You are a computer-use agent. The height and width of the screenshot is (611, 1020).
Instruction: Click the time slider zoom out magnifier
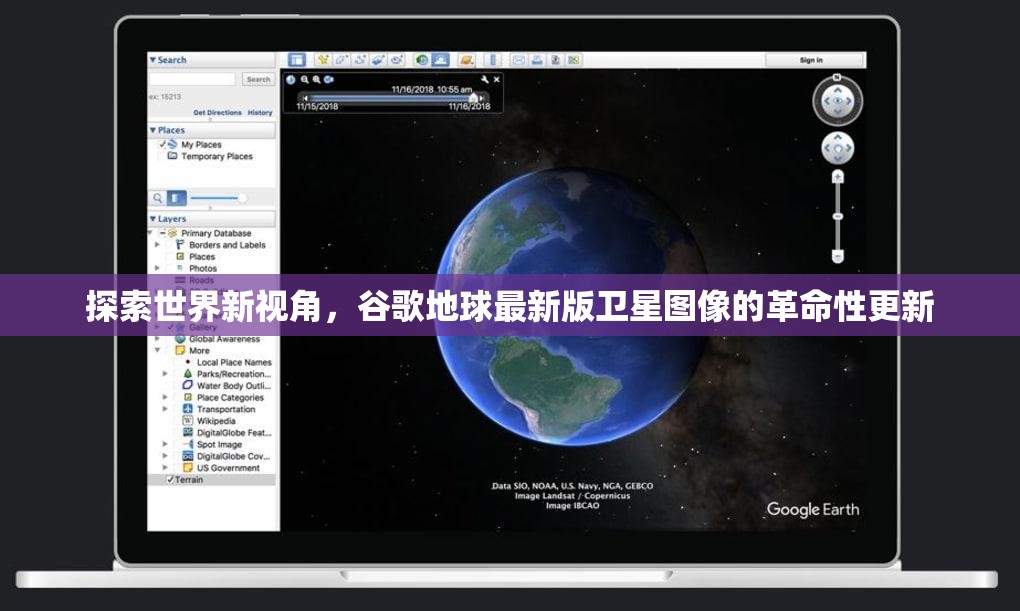pos(304,80)
